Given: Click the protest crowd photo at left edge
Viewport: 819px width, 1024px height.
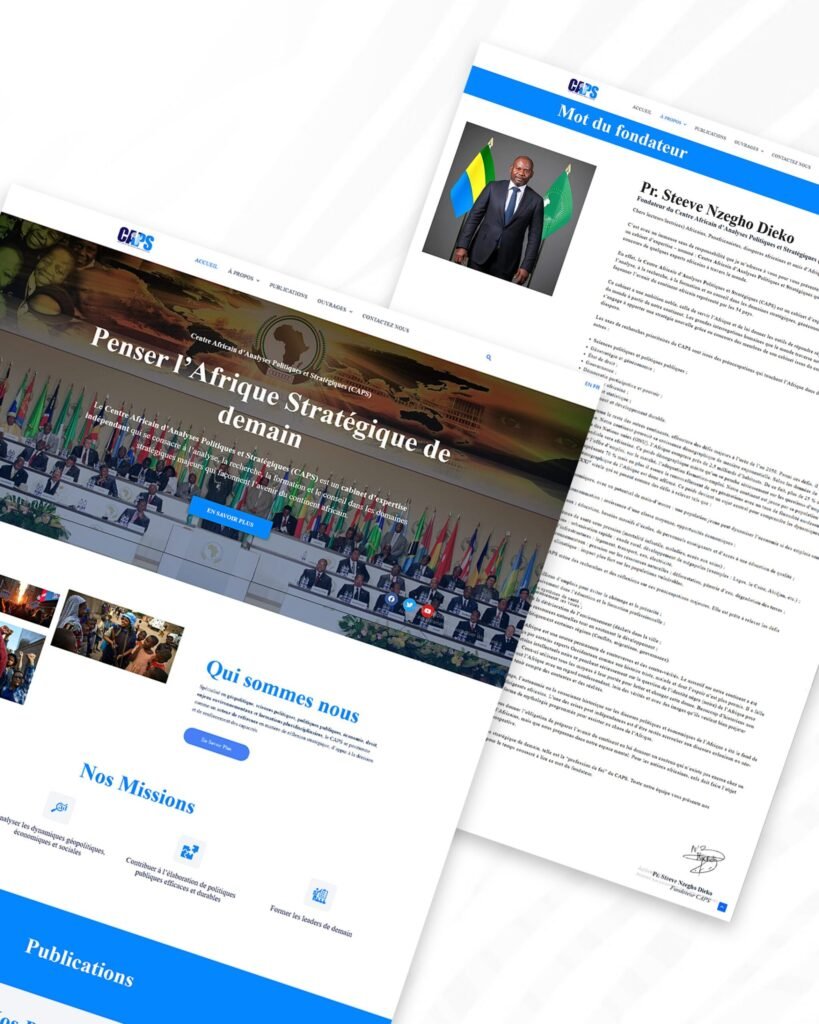Looking at the screenshot, I should pyautogui.click(x=20, y=662).
